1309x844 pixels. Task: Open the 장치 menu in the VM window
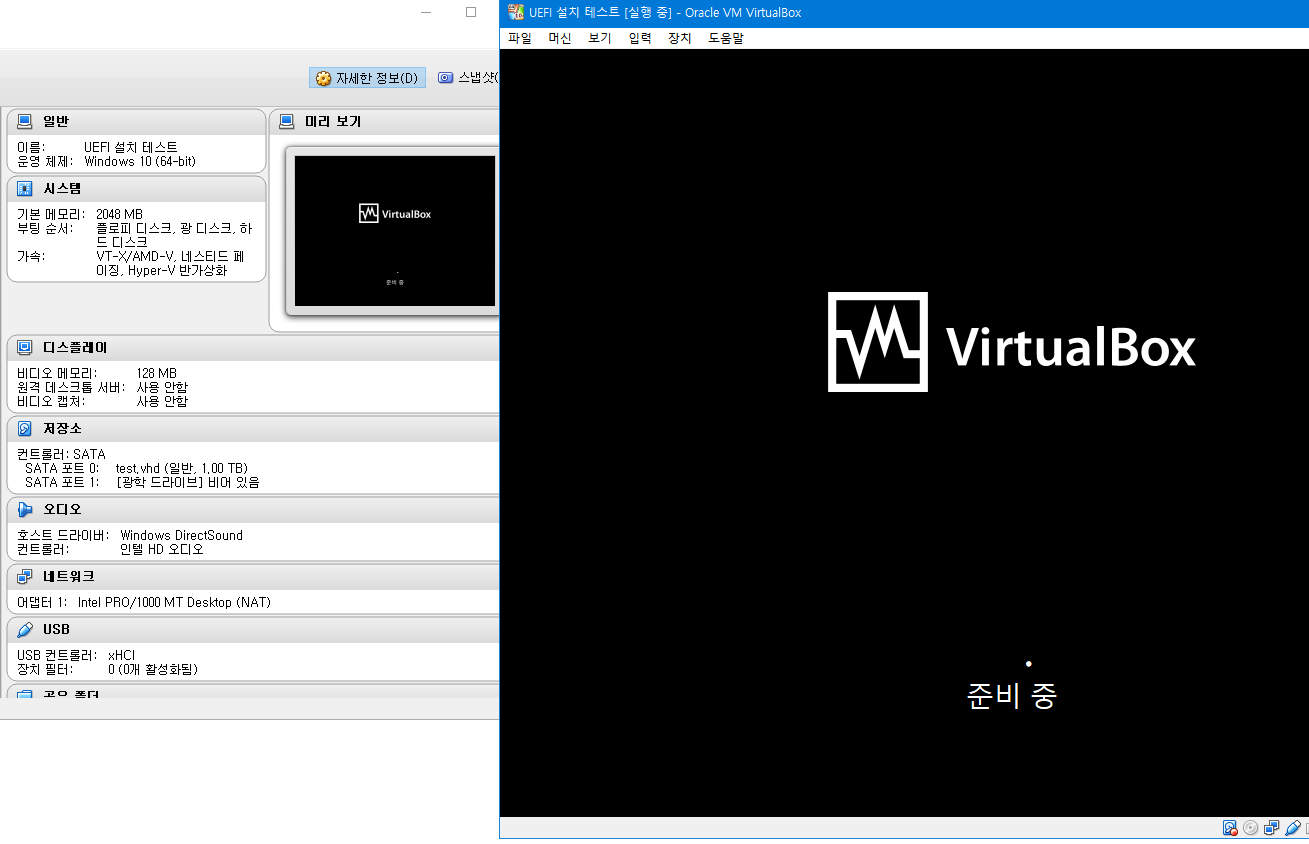[680, 38]
